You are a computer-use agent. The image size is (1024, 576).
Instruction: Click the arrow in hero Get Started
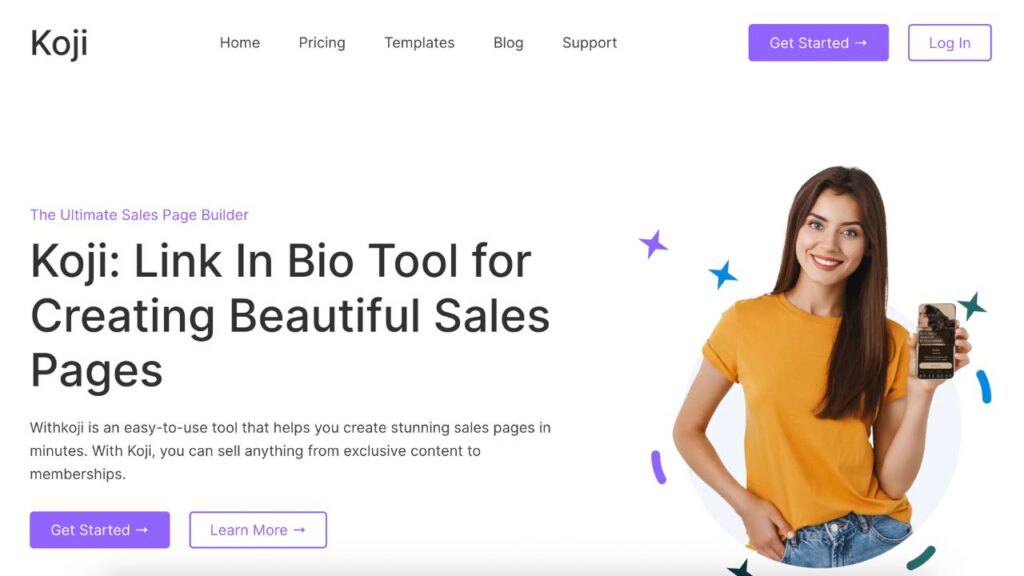click(x=142, y=530)
